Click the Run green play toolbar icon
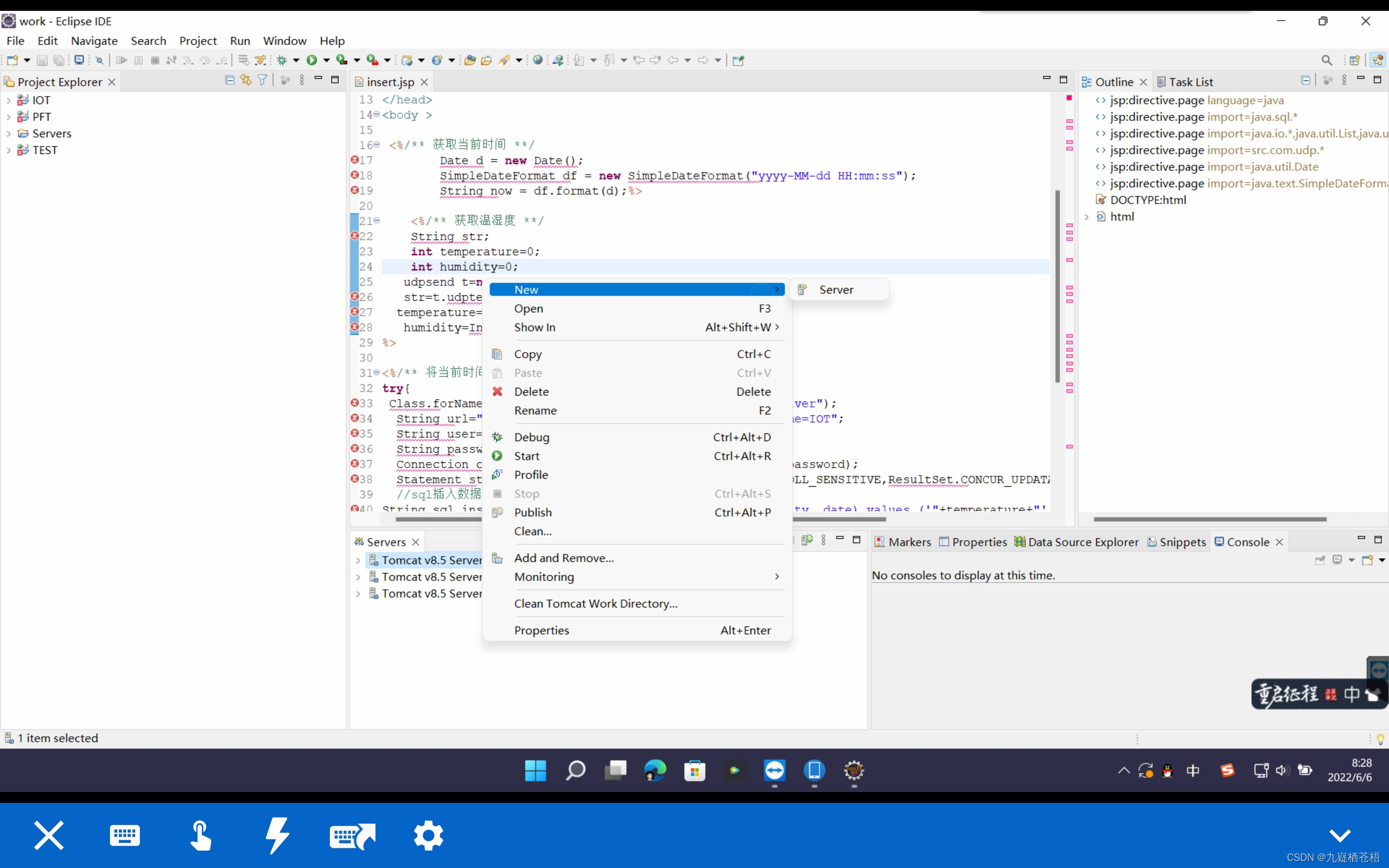This screenshot has height=868, width=1389. (x=311, y=60)
